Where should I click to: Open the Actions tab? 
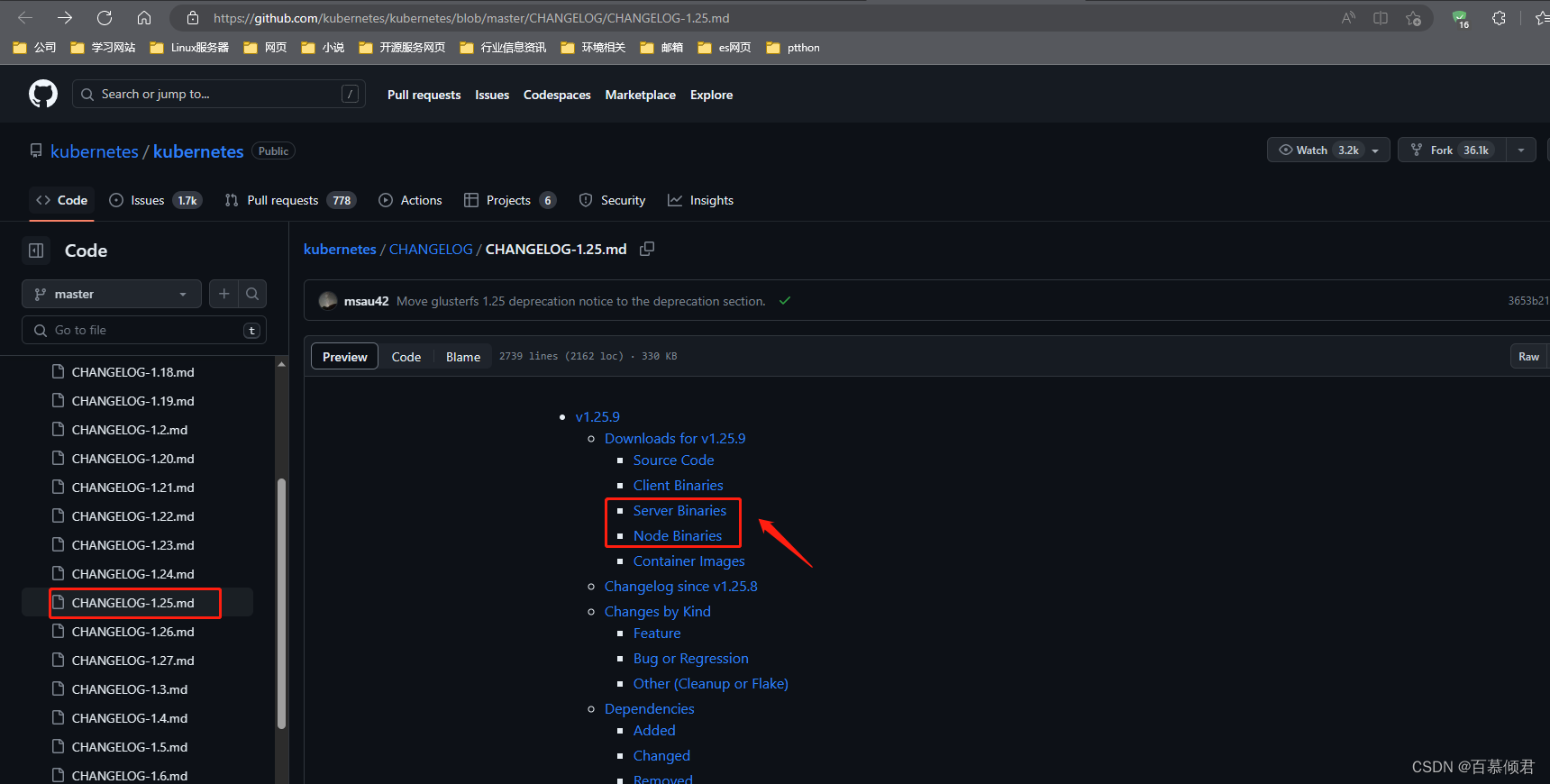pos(410,200)
